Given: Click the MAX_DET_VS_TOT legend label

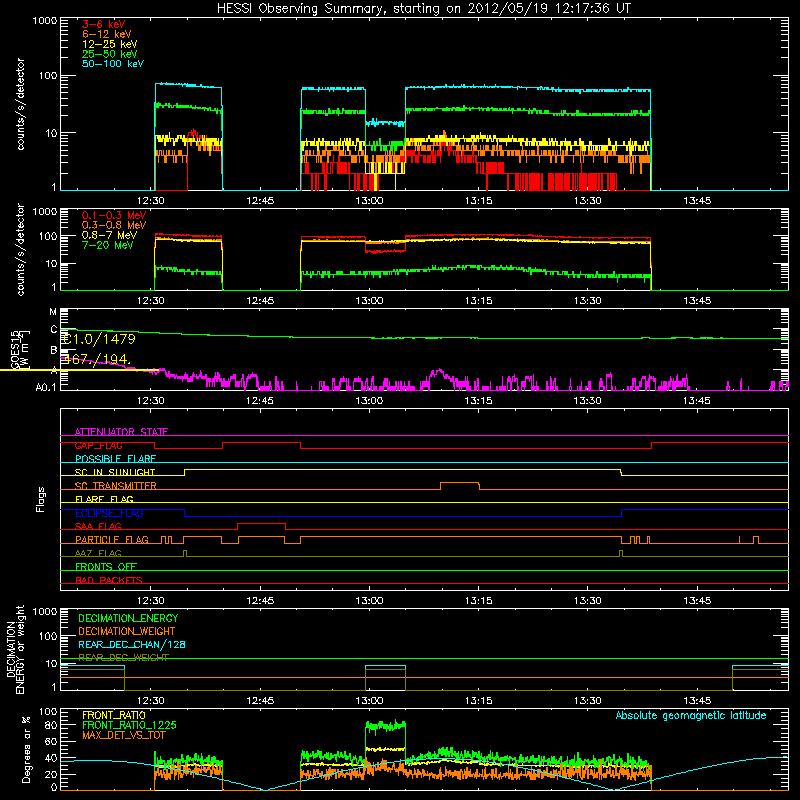Looking at the screenshot, I should (x=124, y=735).
